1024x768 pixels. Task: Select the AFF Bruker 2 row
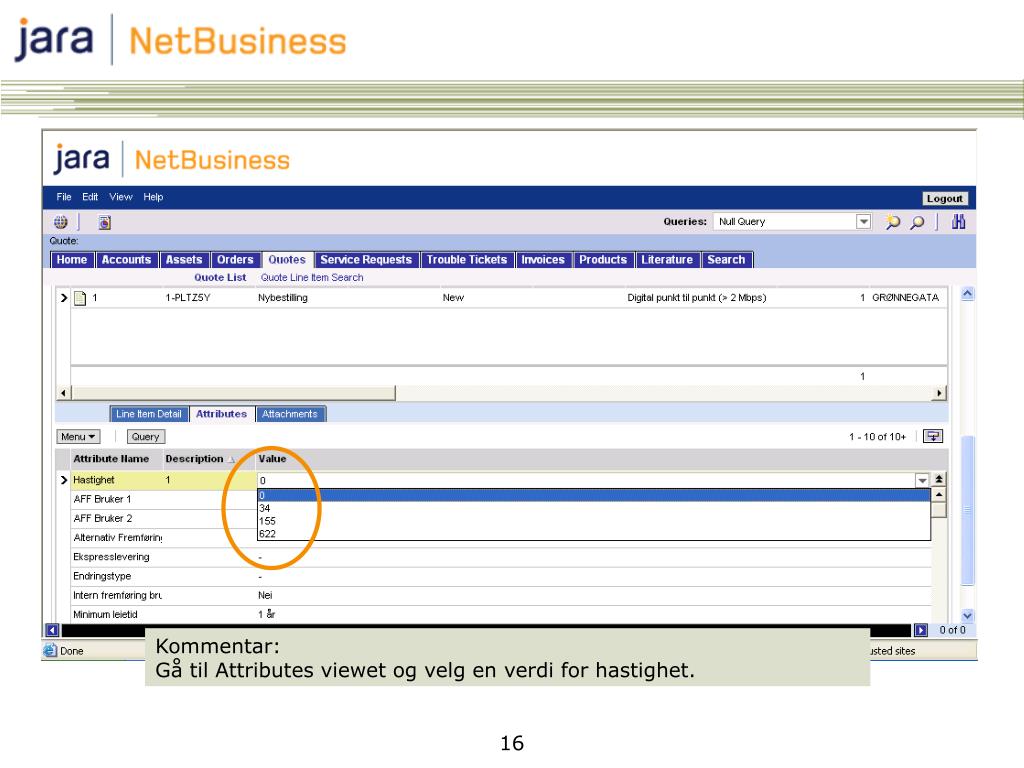tap(103, 519)
